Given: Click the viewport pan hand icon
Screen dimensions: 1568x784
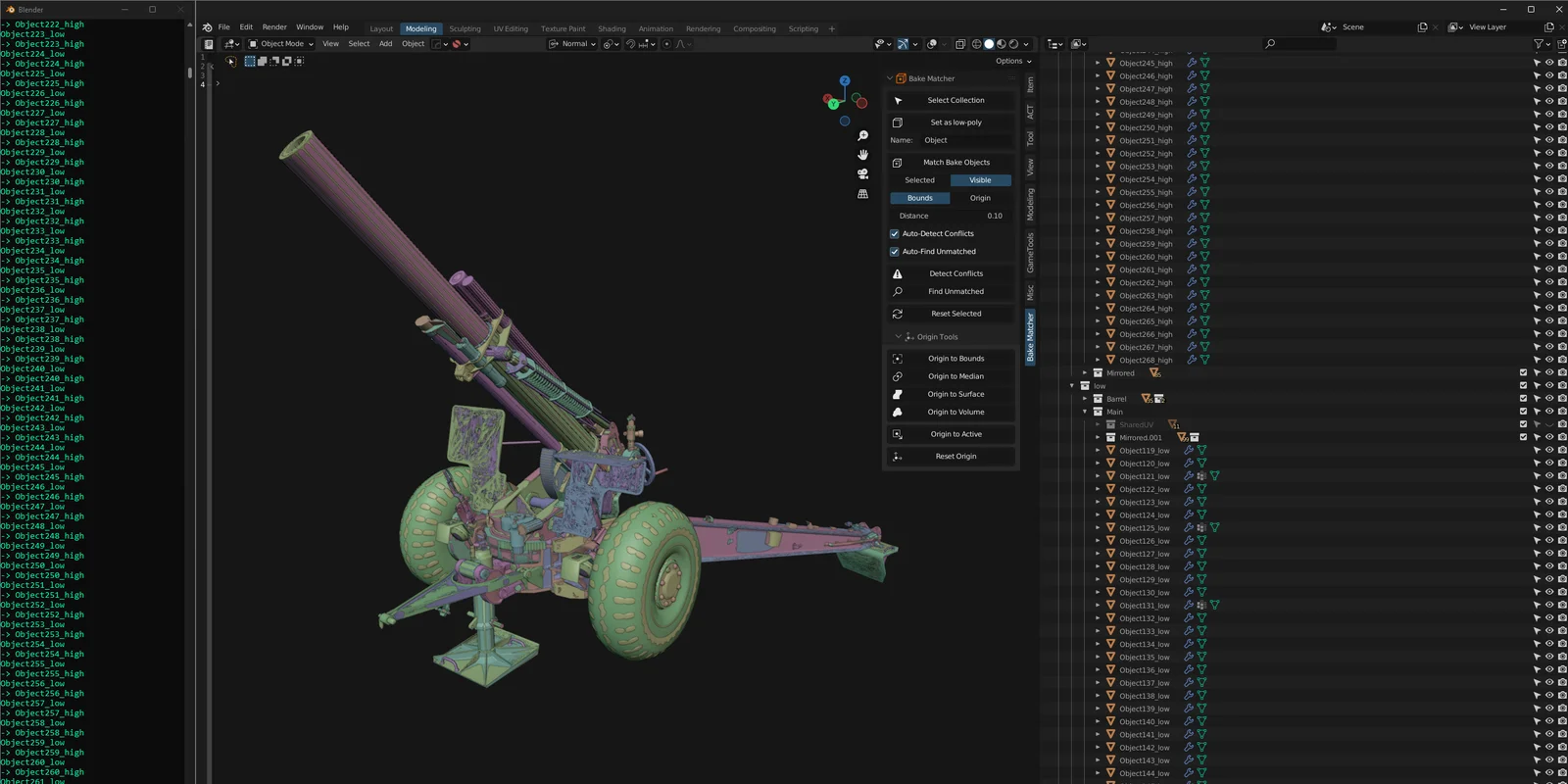Looking at the screenshot, I should pyautogui.click(x=863, y=155).
